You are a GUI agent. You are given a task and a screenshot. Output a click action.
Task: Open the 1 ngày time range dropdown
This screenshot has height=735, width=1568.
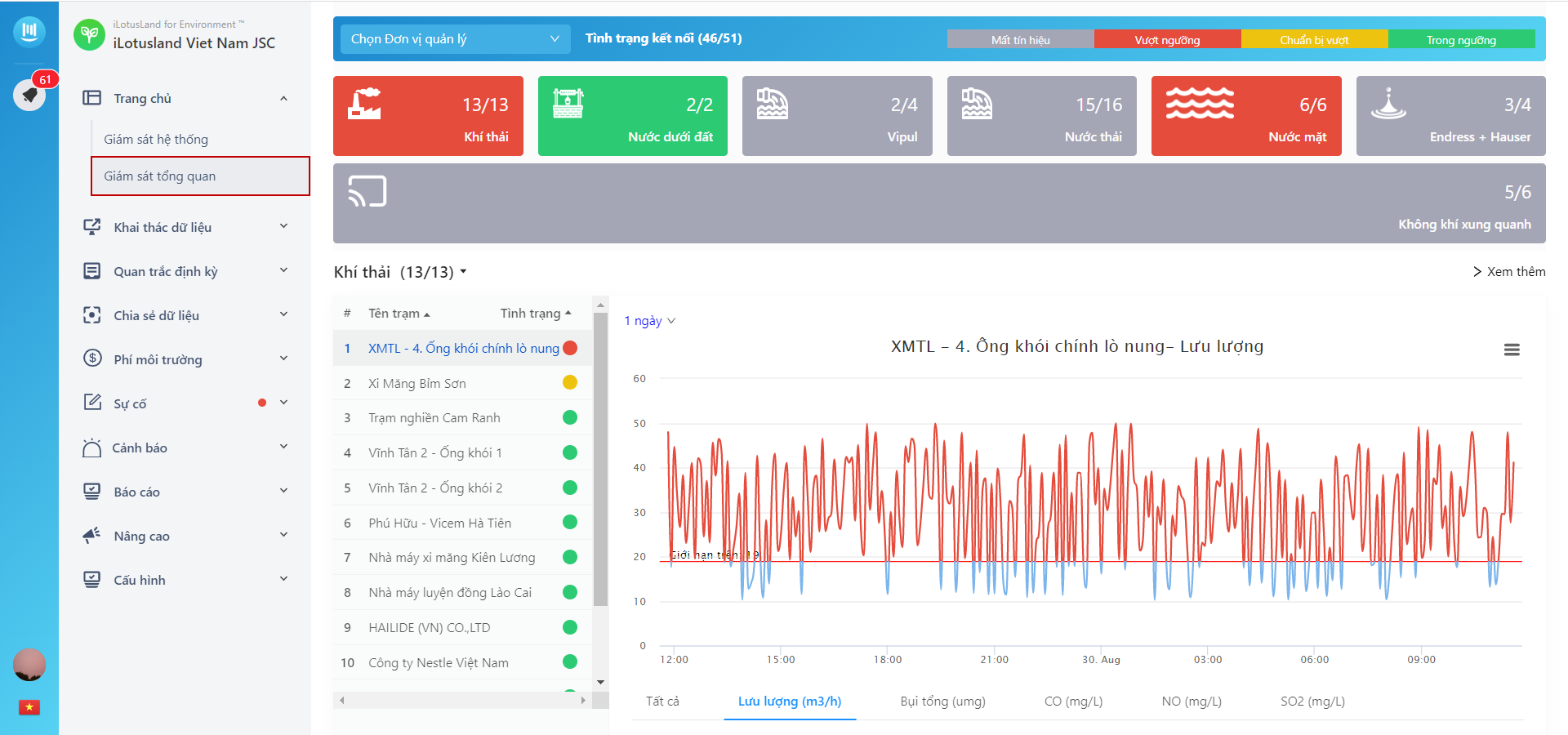pos(650,321)
